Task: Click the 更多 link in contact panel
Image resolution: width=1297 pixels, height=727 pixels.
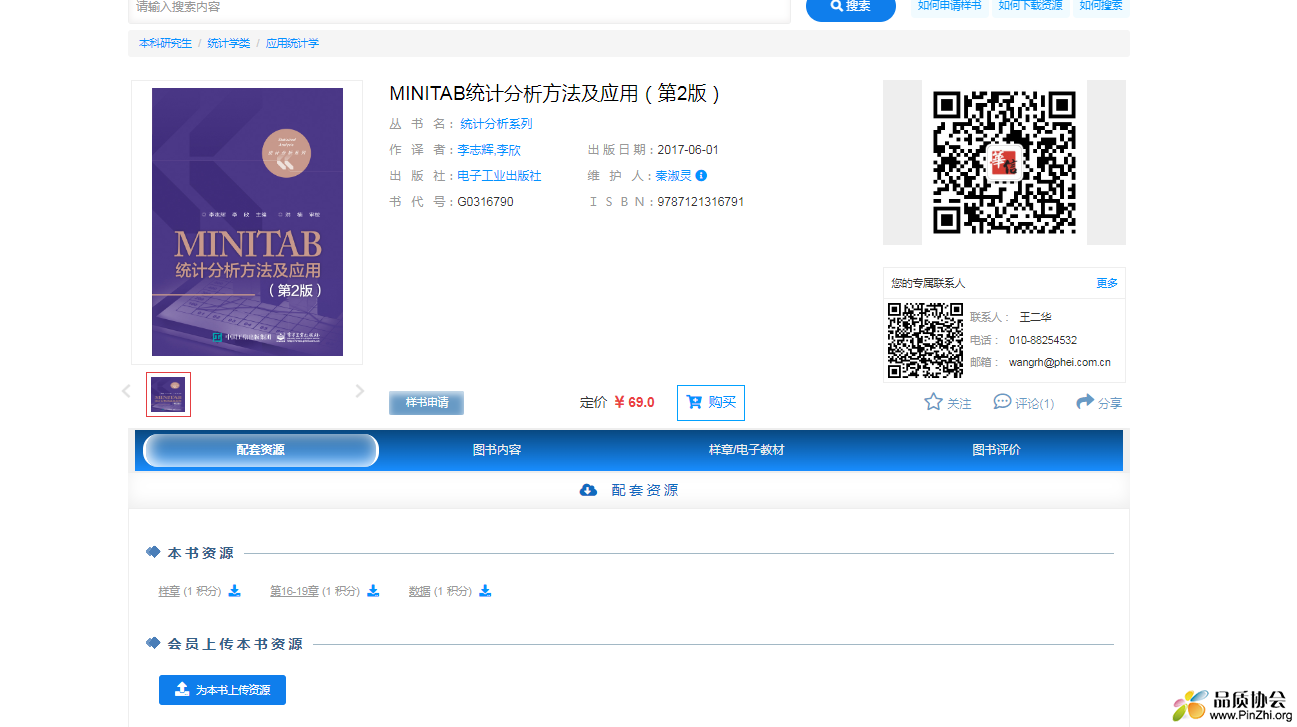Action: (1107, 283)
